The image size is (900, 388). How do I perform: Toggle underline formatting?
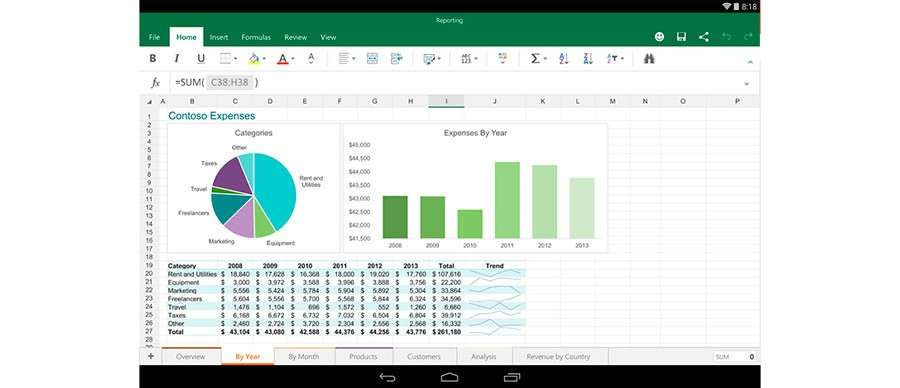click(x=201, y=59)
